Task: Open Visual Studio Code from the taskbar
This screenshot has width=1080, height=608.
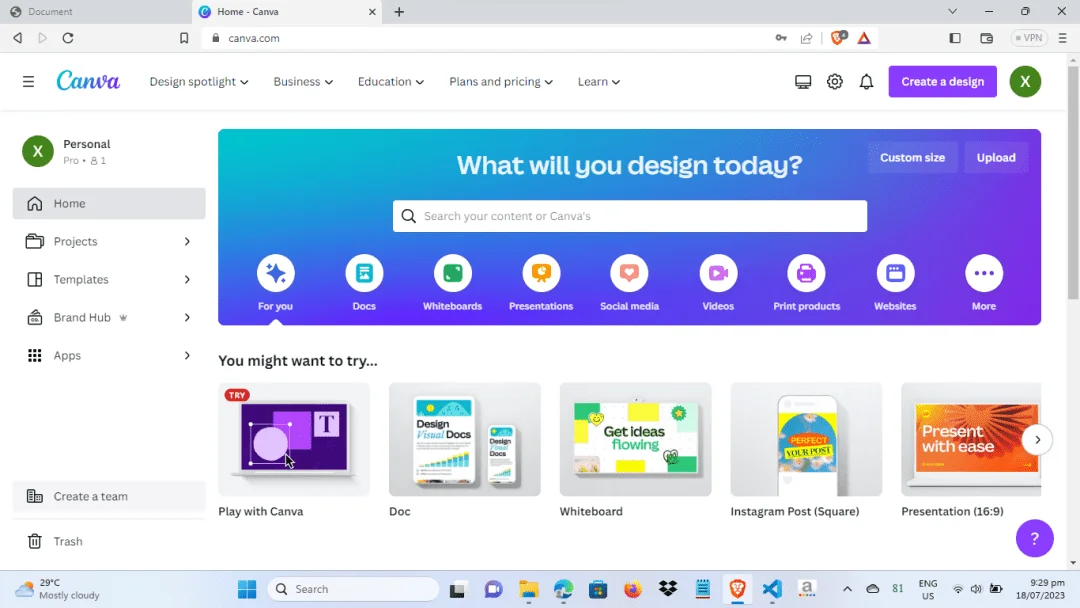Action: [x=772, y=589]
